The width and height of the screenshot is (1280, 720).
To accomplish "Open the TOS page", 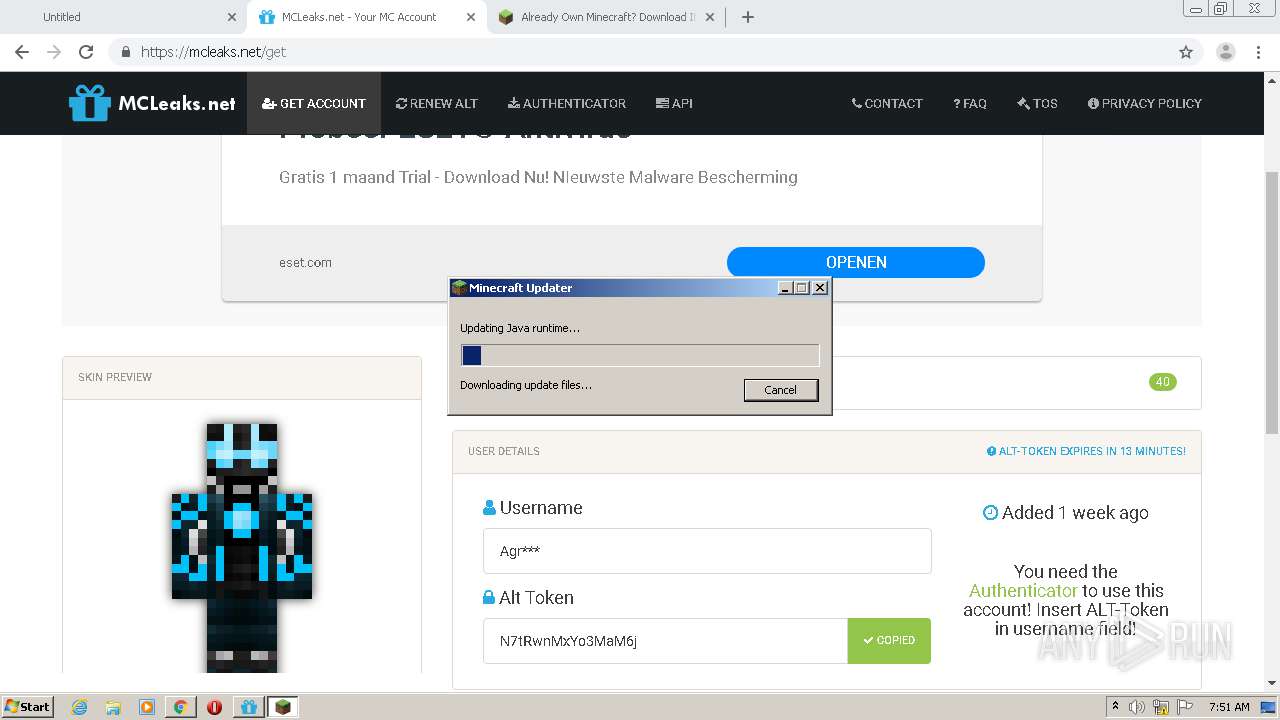I will coord(1037,103).
